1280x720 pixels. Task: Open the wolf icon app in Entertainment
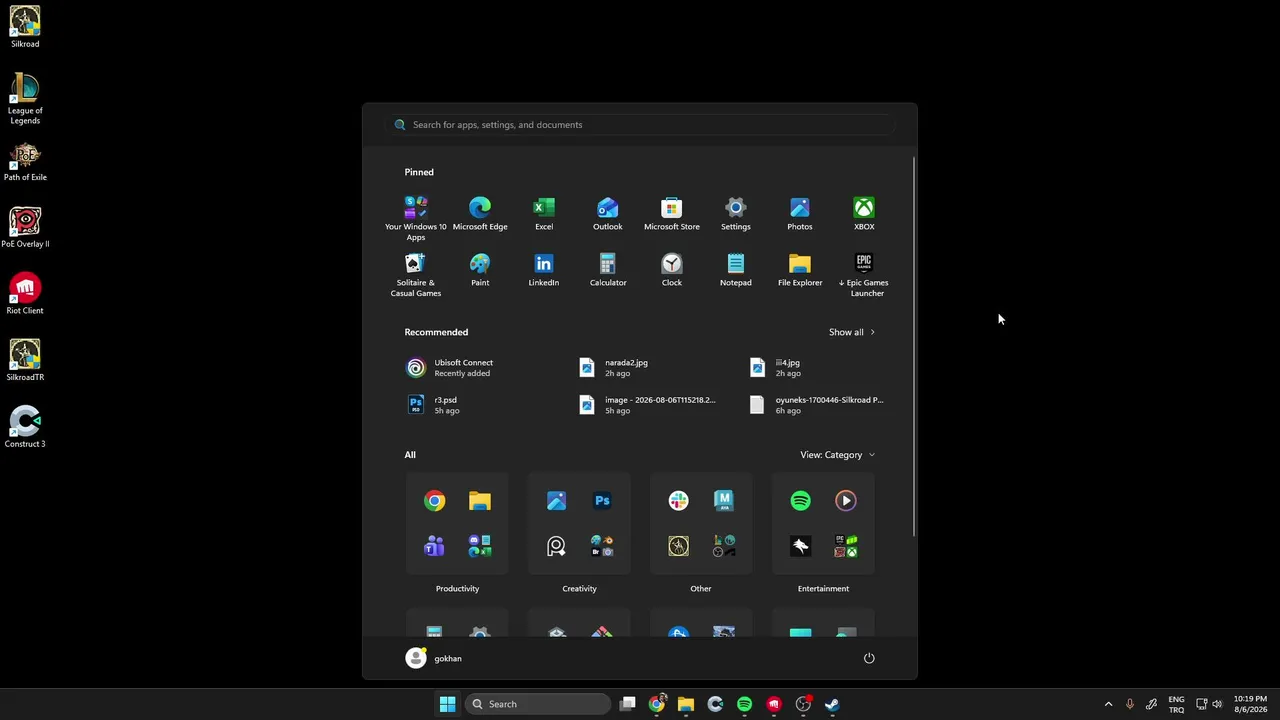[x=801, y=546]
